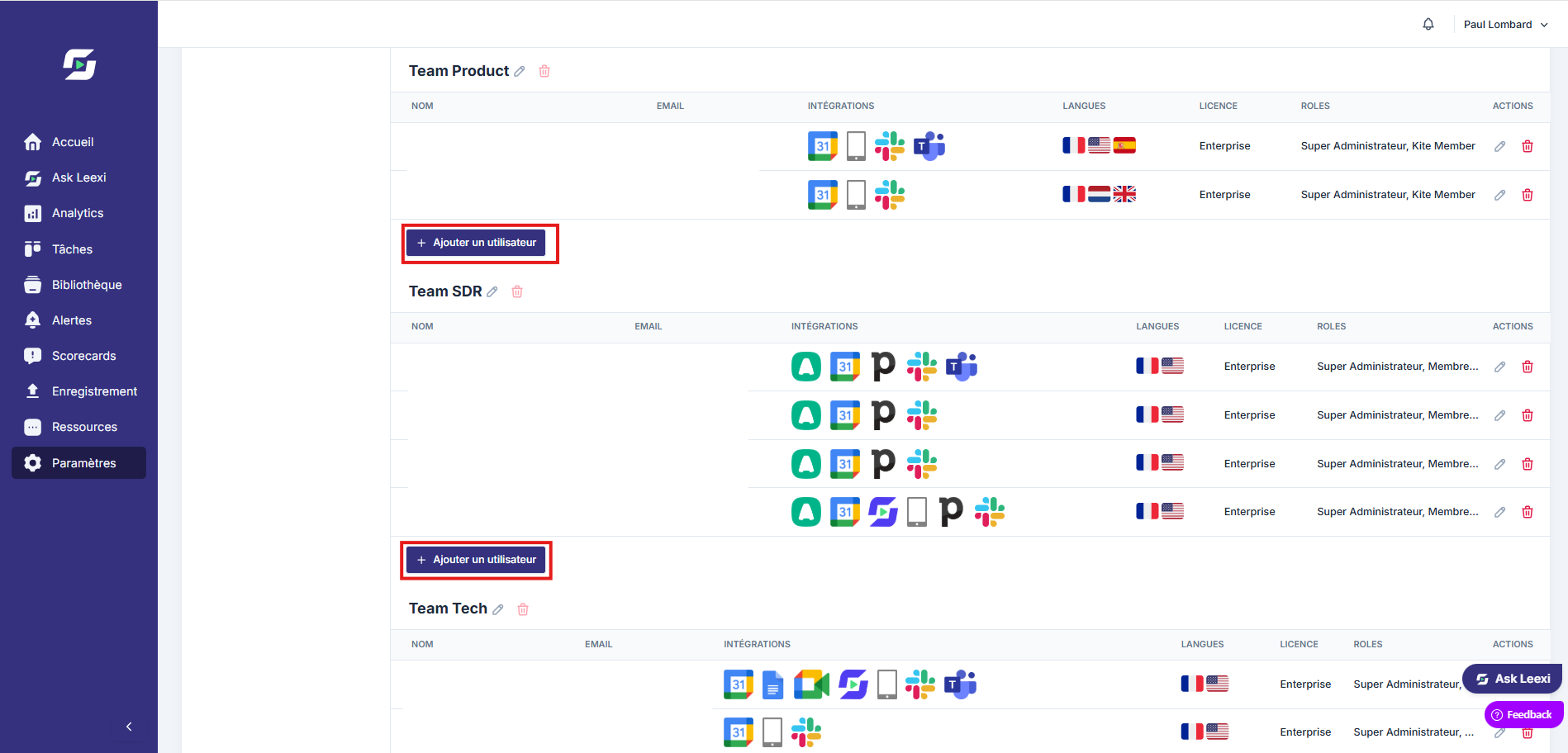Rename Team Tech with pencil icon
The height and width of the screenshot is (753, 1568).
[498, 609]
